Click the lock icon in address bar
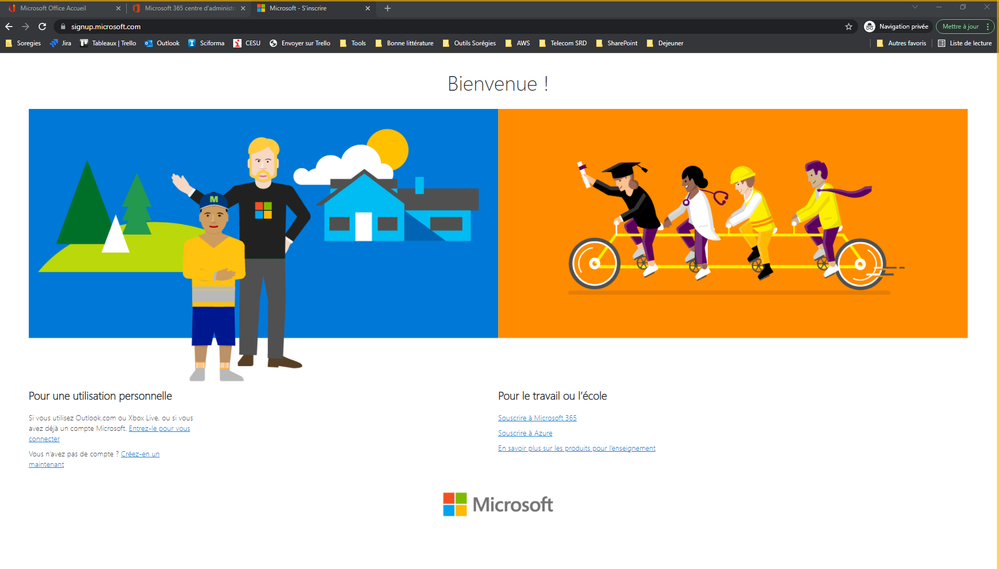The image size is (999, 569). point(62,27)
